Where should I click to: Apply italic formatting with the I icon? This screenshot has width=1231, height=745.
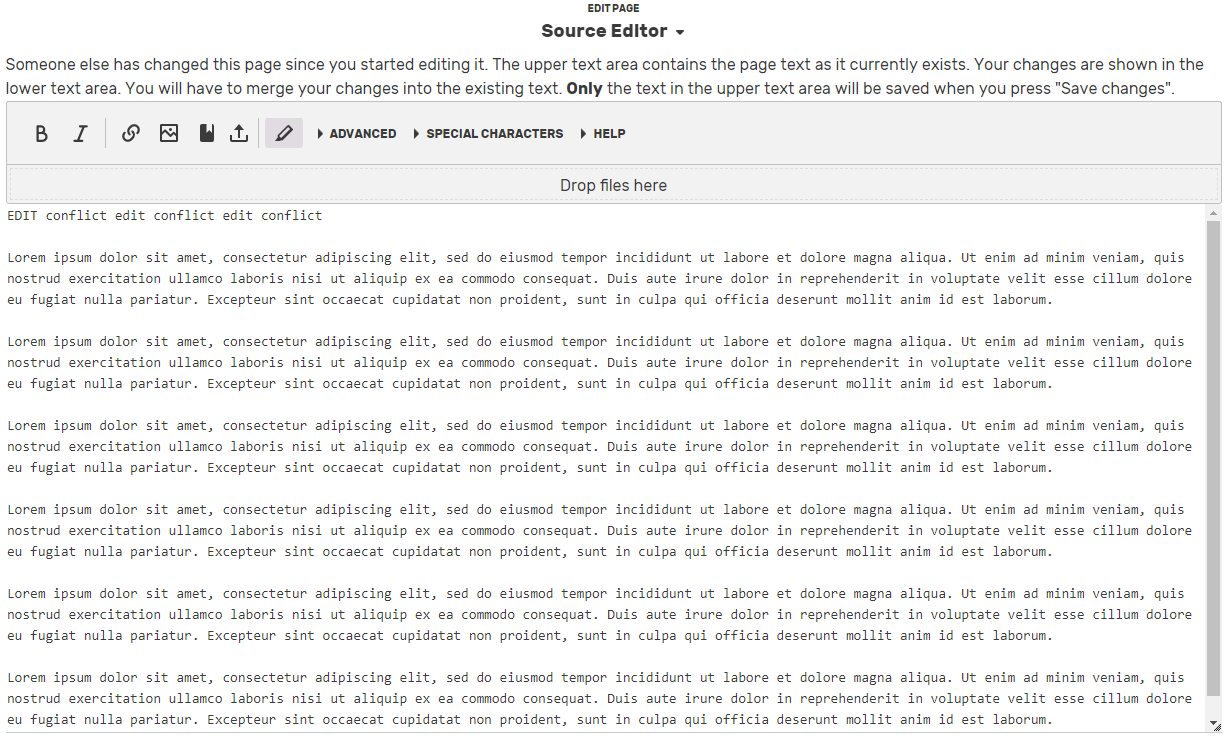click(81, 133)
